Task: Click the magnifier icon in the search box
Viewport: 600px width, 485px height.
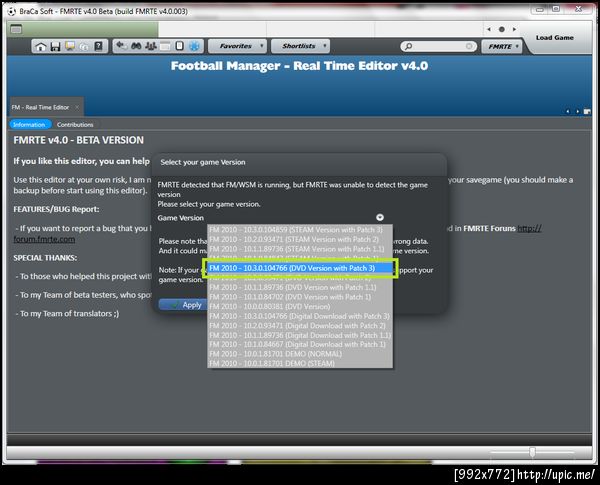Action: [x=408, y=47]
